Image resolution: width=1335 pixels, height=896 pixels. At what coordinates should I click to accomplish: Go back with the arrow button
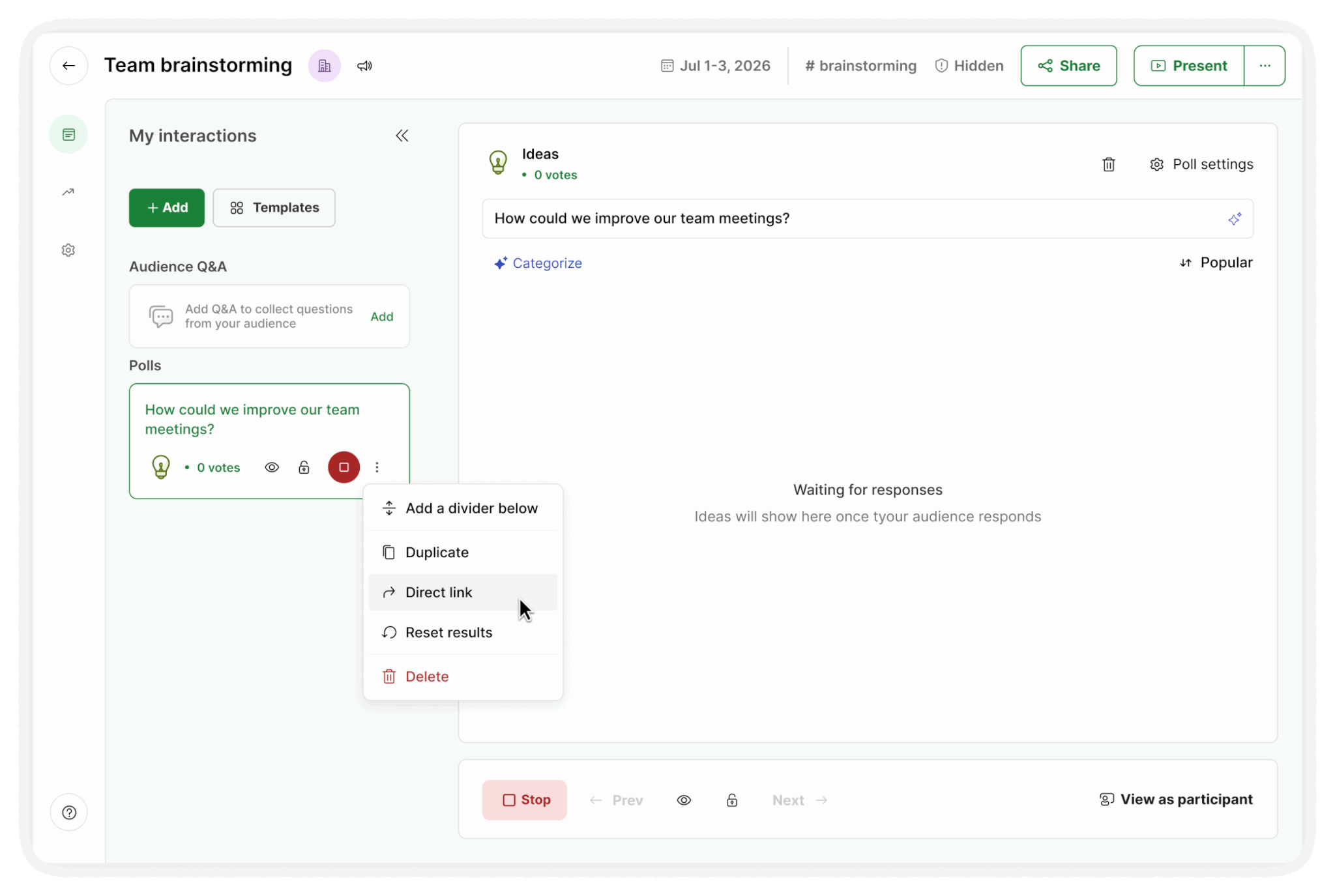click(x=68, y=66)
